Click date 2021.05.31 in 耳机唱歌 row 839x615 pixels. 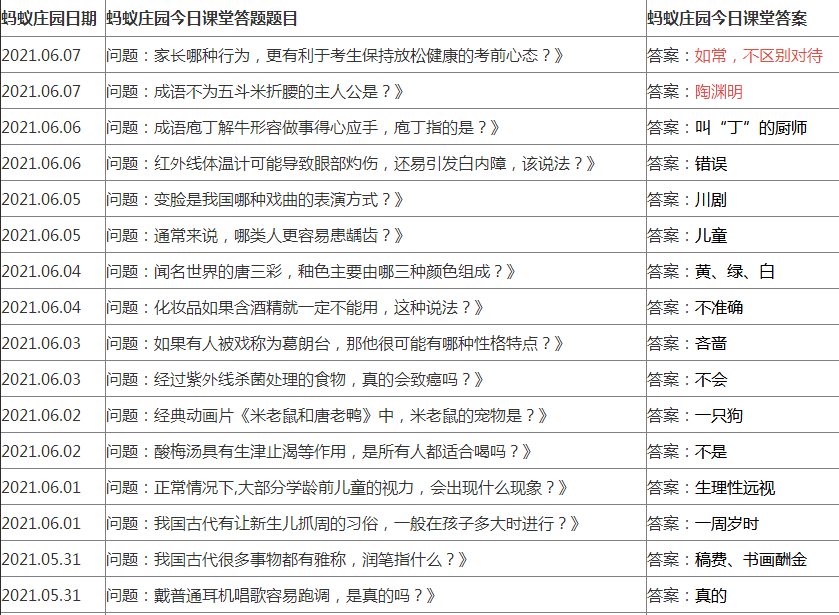point(41,595)
